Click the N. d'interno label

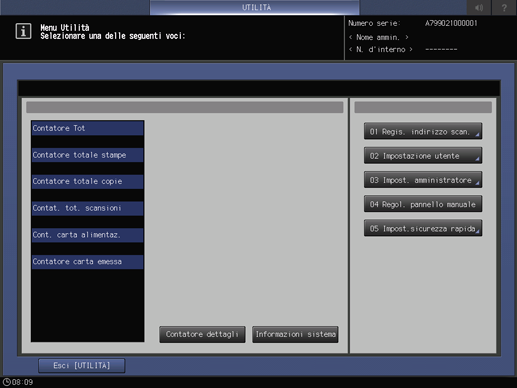(x=381, y=49)
